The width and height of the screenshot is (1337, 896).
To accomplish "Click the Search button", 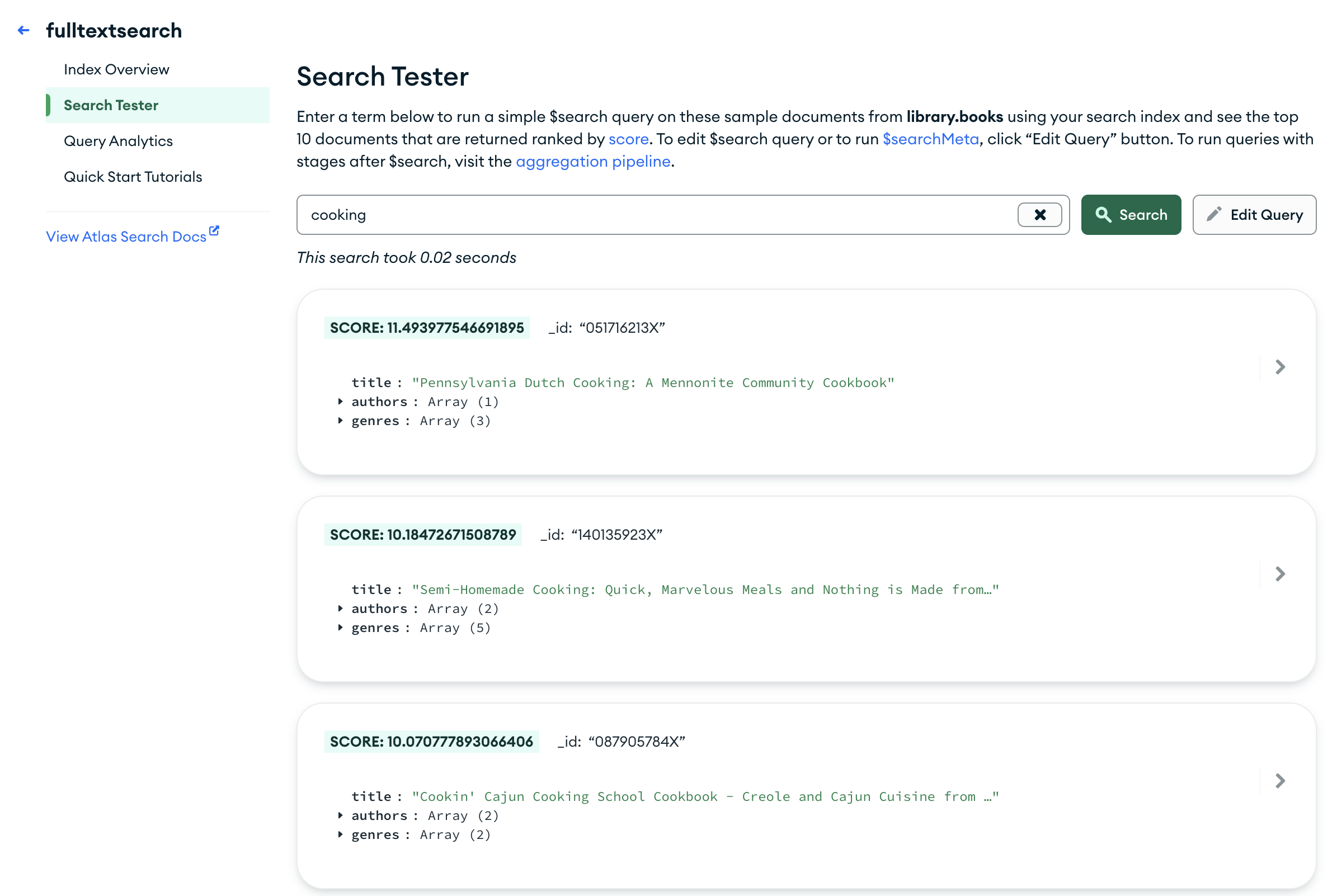I will [1131, 214].
